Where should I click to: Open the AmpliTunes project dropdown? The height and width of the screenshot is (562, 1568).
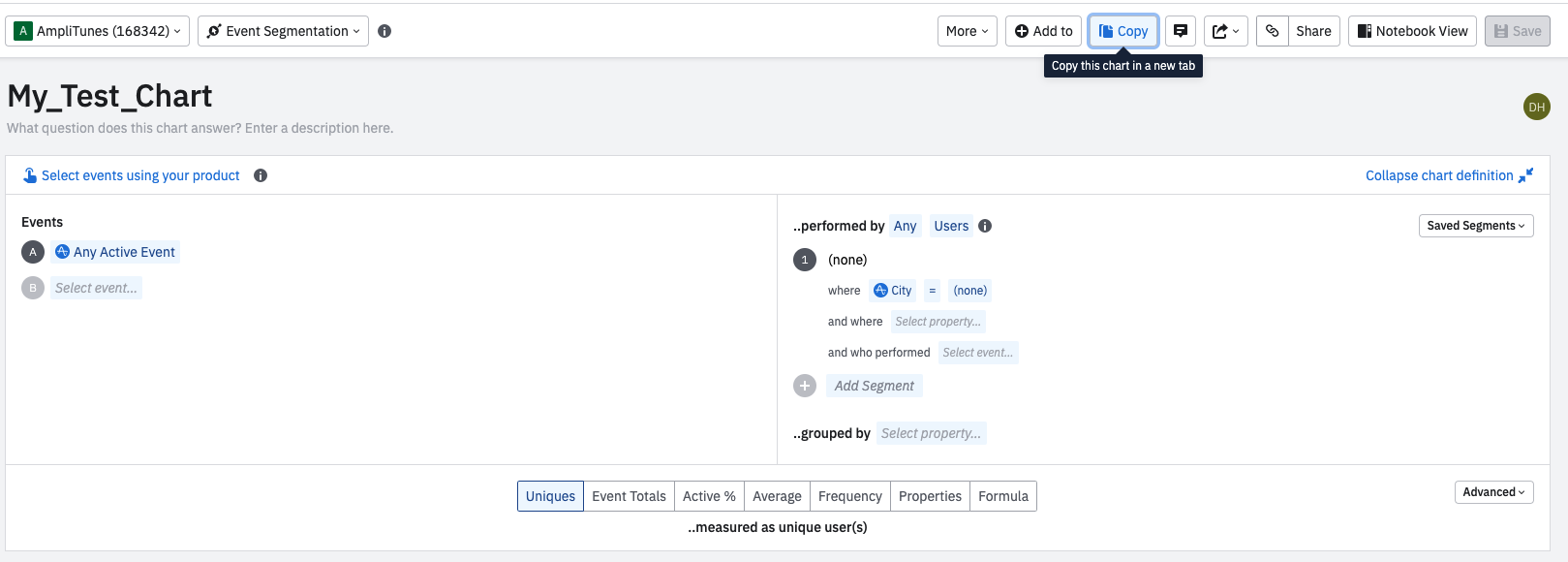(x=99, y=31)
